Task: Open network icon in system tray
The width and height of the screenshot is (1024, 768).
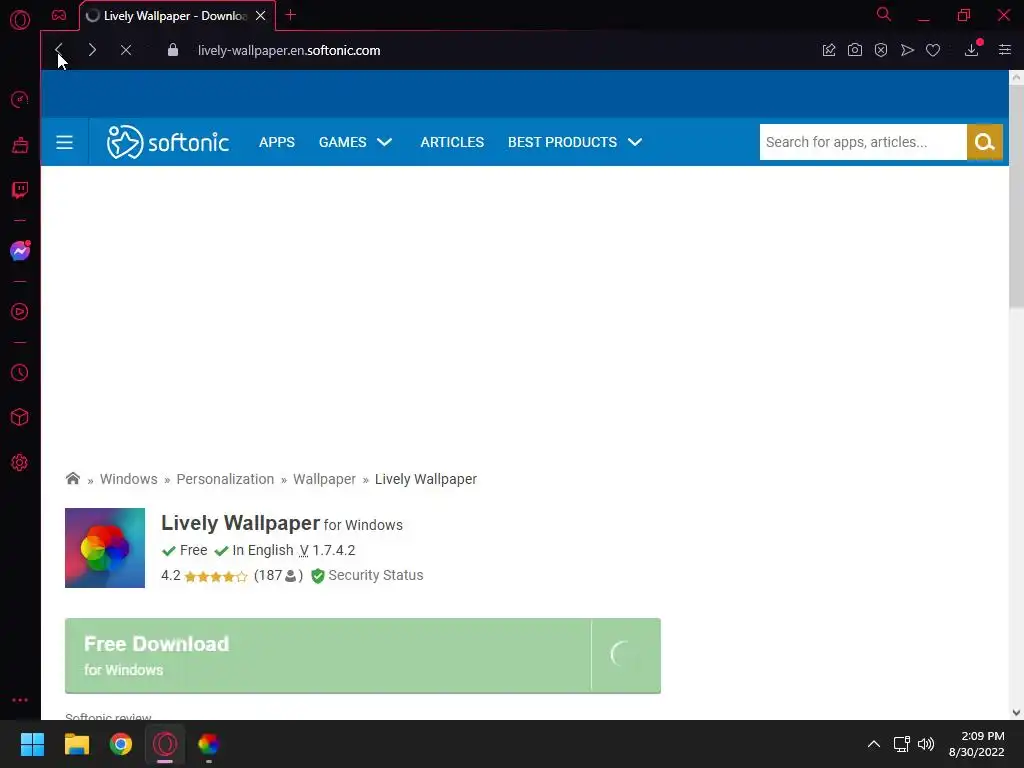Action: (x=902, y=744)
